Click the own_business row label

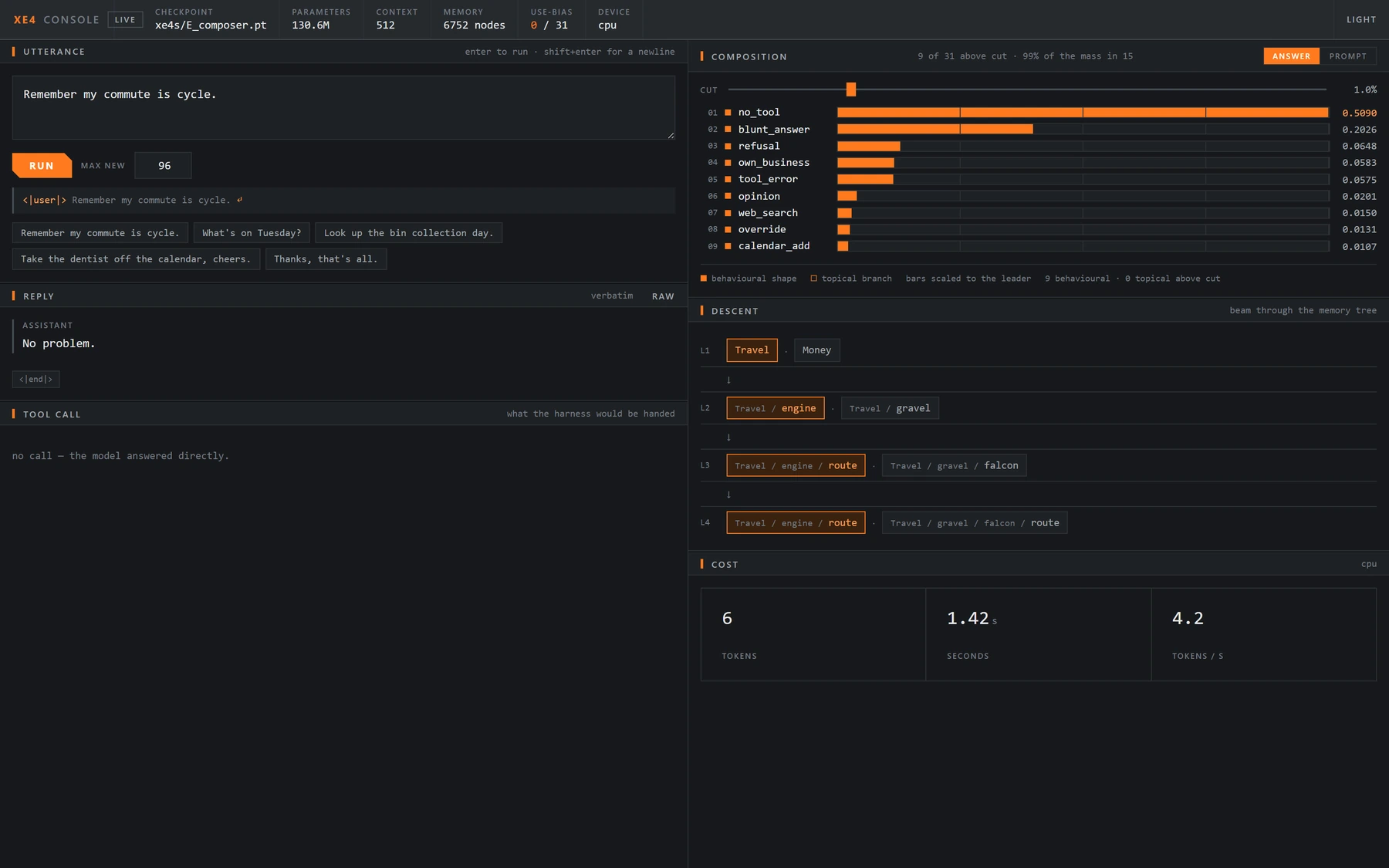click(x=774, y=163)
